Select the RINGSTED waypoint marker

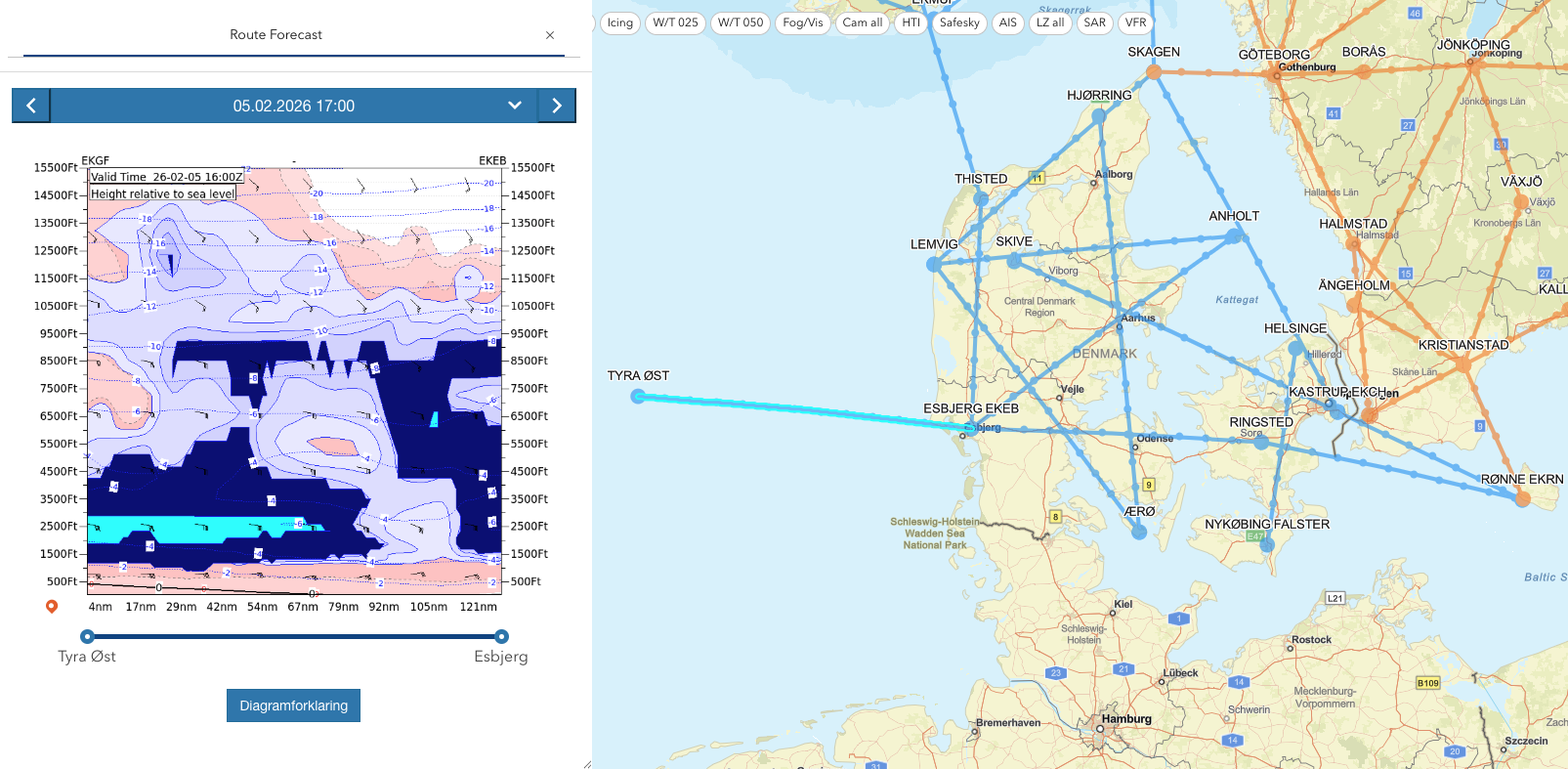pos(1261,442)
